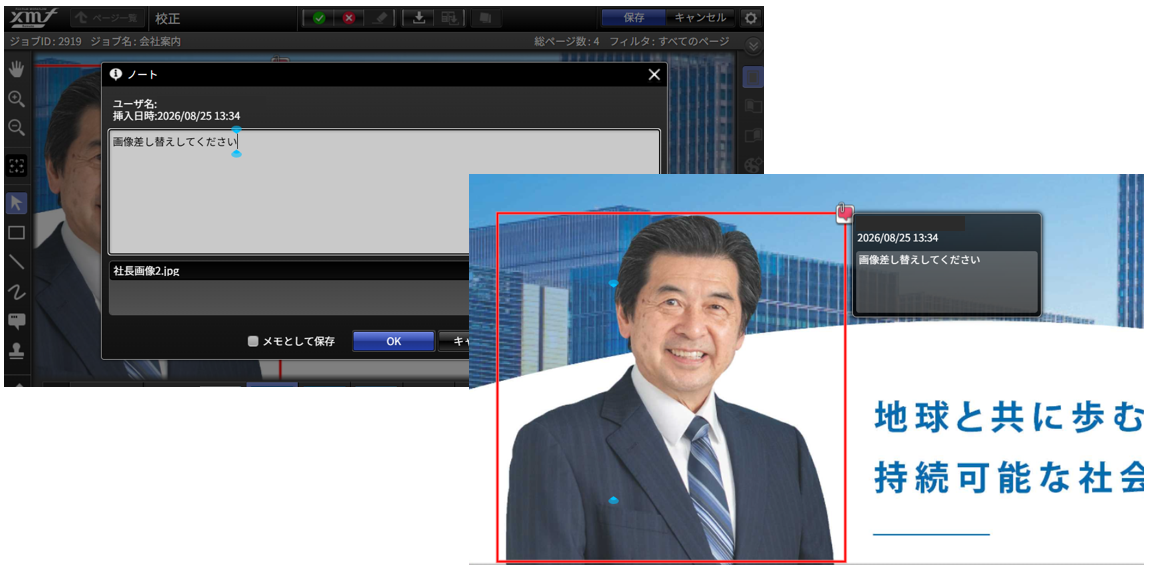Click the green checkmark approve icon
The height and width of the screenshot is (569, 1151).
[x=319, y=18]
